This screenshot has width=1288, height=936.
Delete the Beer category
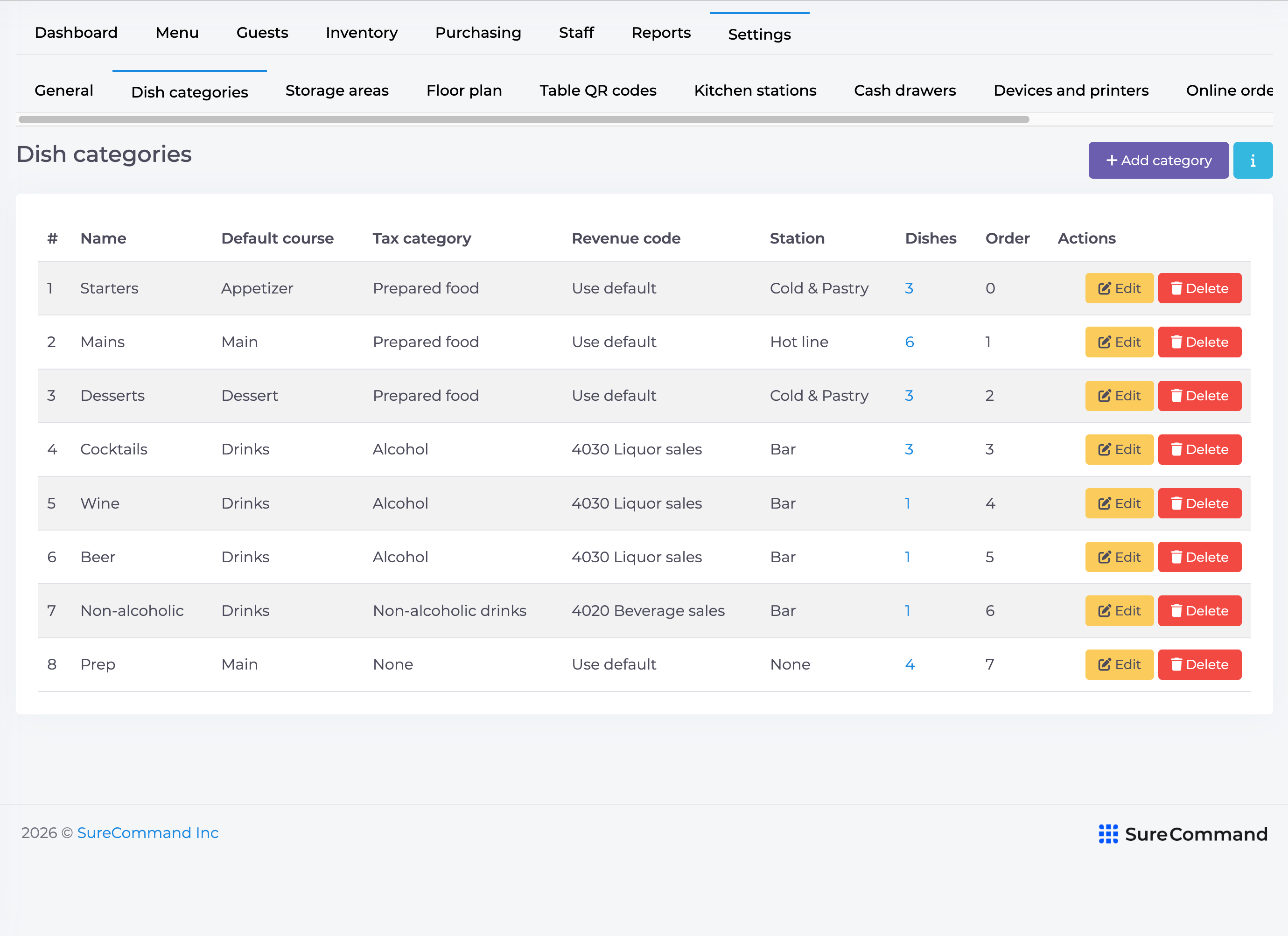click(1199, 557)
